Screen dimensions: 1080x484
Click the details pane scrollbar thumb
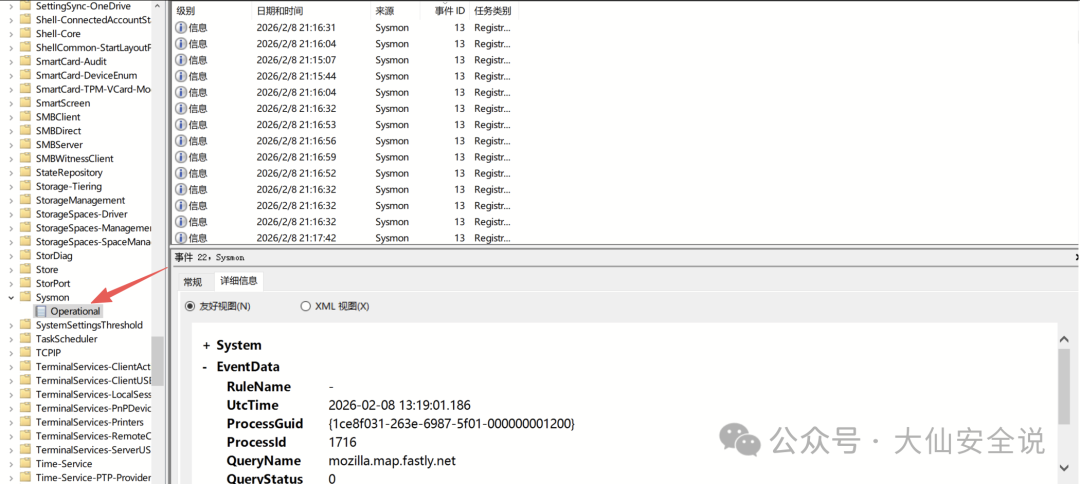[1066, 386]
